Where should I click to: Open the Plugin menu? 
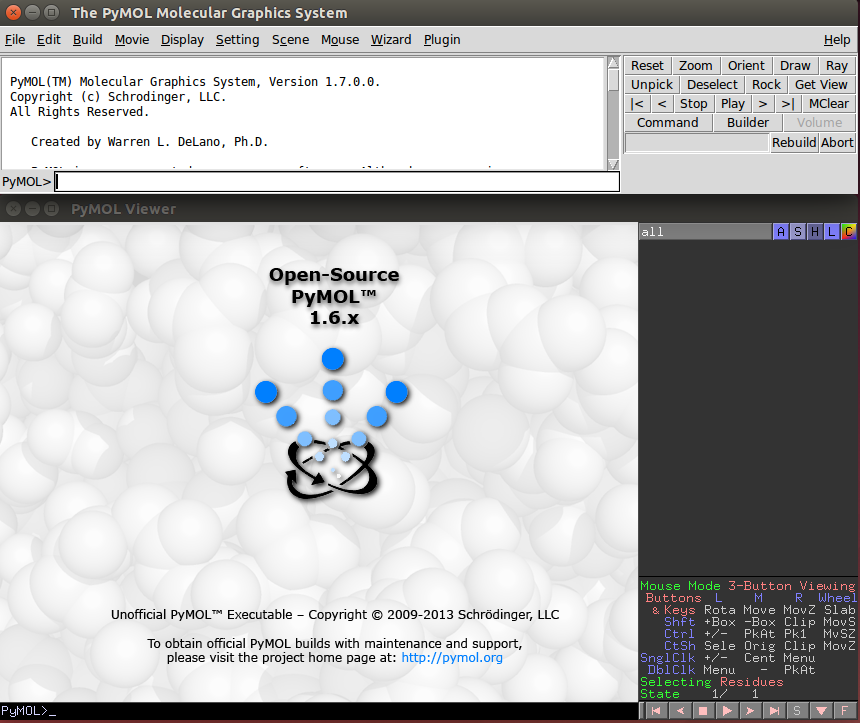(442, 39)
